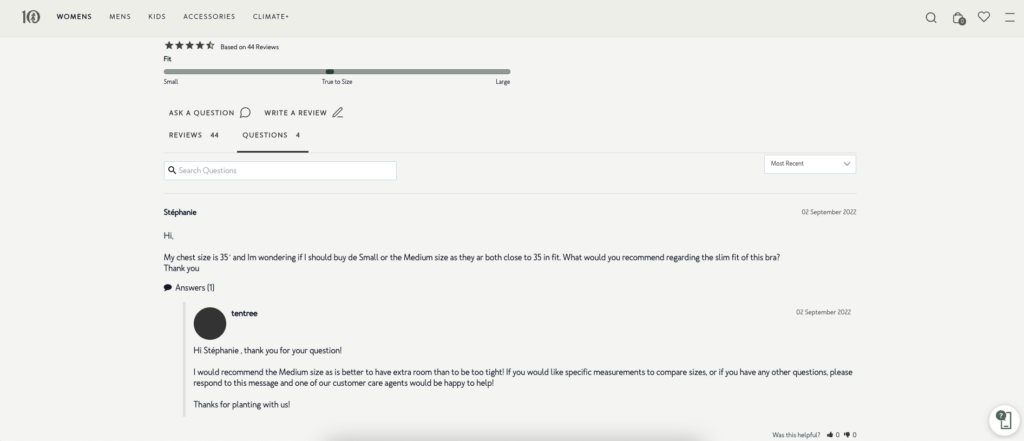The width and height of the screenshot is (1024, 441).
Task: Open the wishlist heart icon
Action: point(984,17)
